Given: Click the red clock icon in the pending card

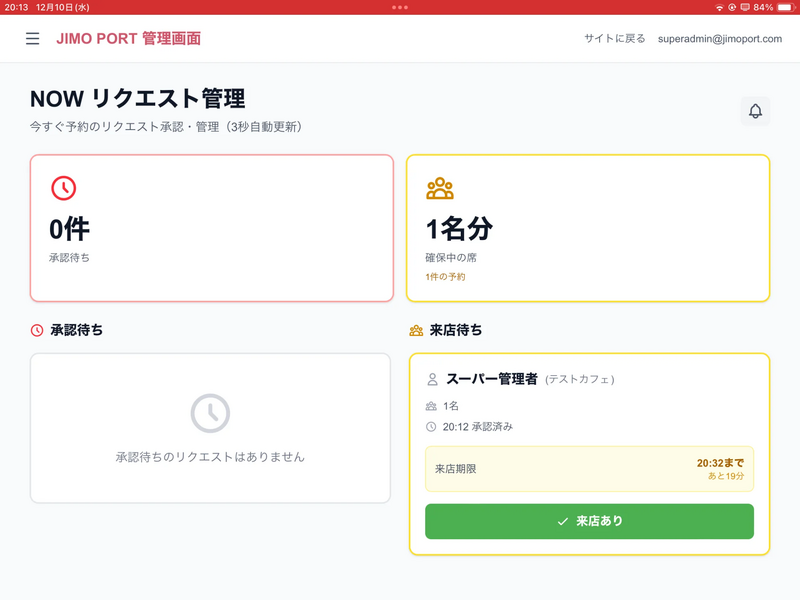Looking at the screenshot, I should click(63, 188).
